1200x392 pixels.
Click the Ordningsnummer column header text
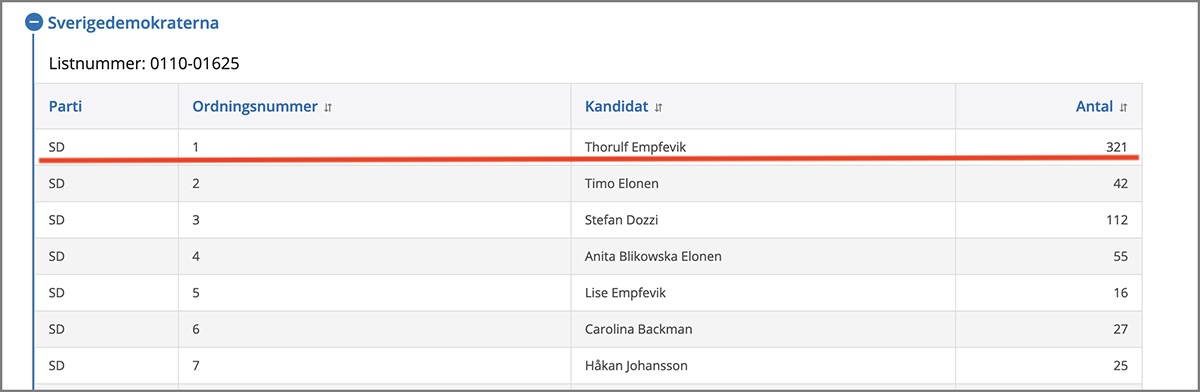(255, 106)
